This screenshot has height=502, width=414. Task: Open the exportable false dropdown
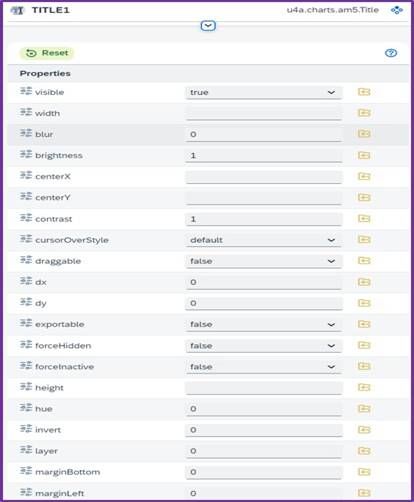[263, 324]
